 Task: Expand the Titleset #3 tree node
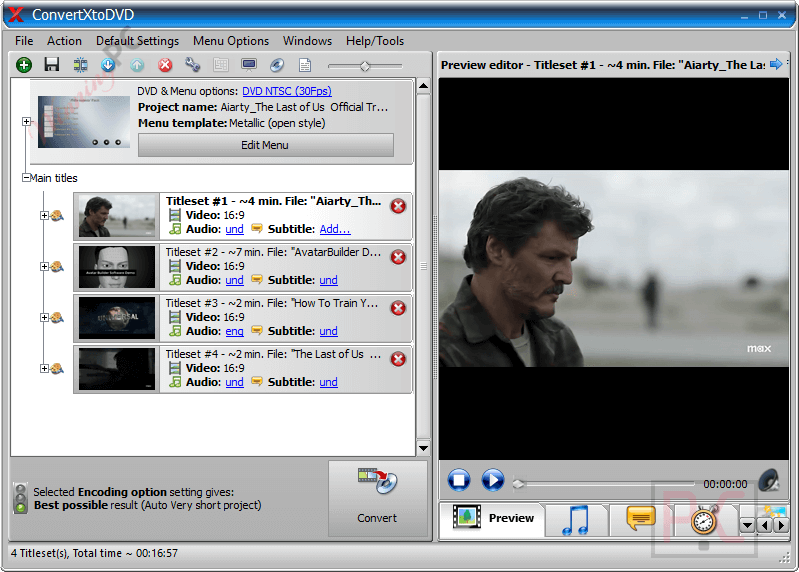tap(44, 317)
